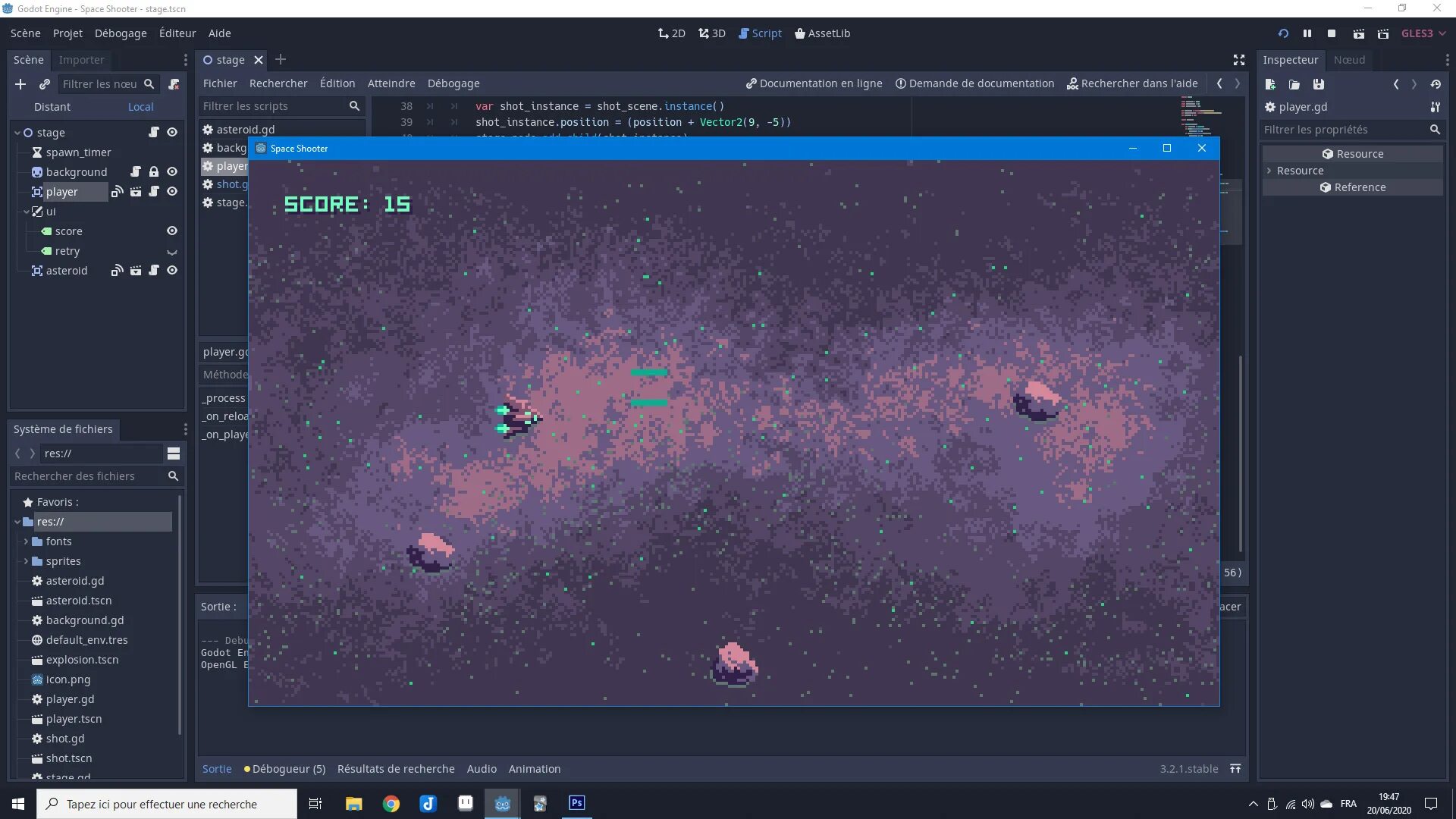Attach script icon in Scene dock toolbar

click(174, 84)
